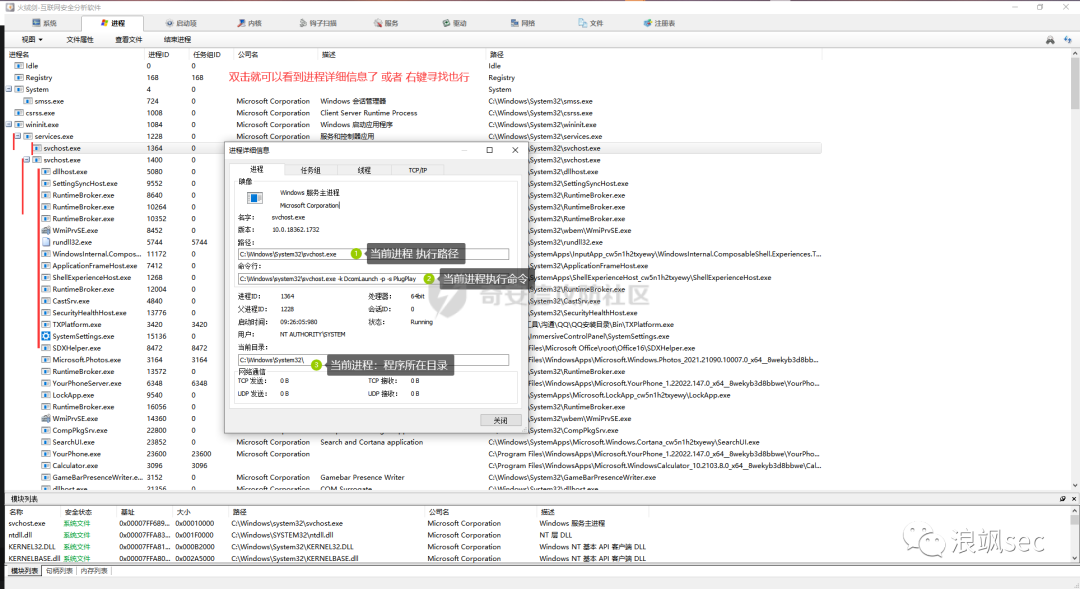This screenshot has width=1080, height=589.
Task: Click the 文件 tab icon
Action: click(x=583, y=23)
